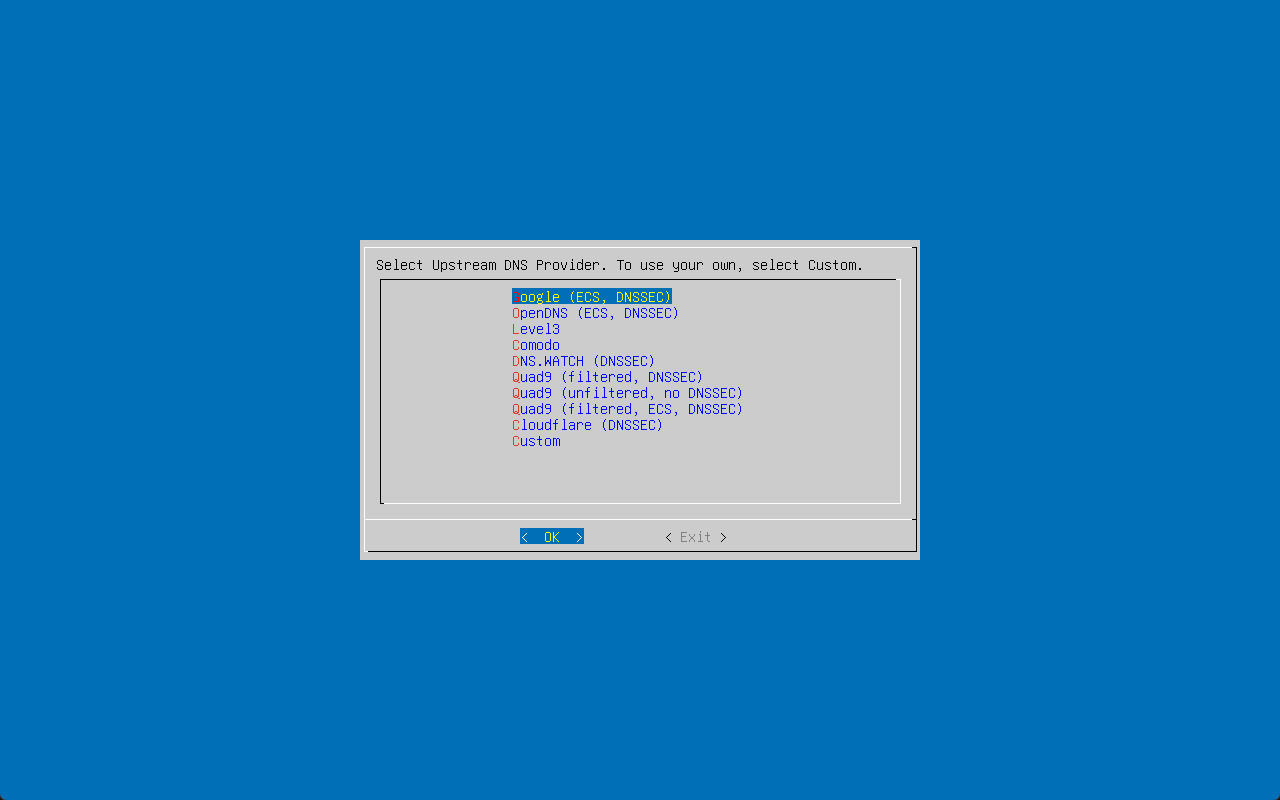Select DNS.WATCH (DNSSEC) provider

click(584, 361)
